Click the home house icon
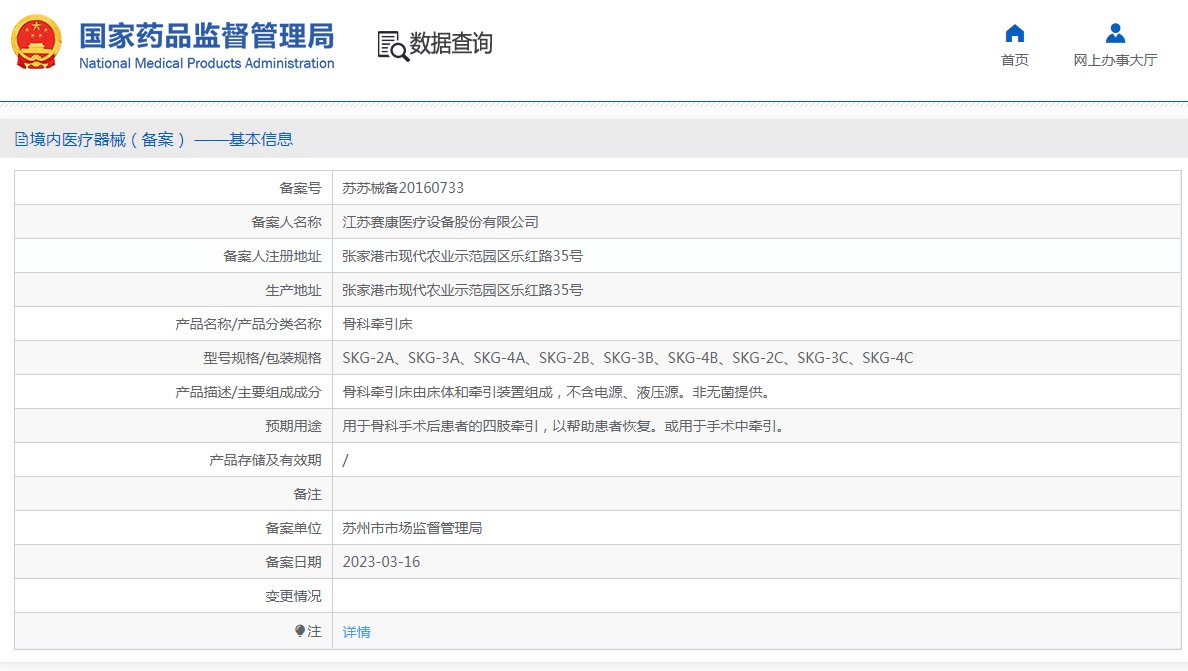This screenshot has width=1188, height=671. 1014,33
